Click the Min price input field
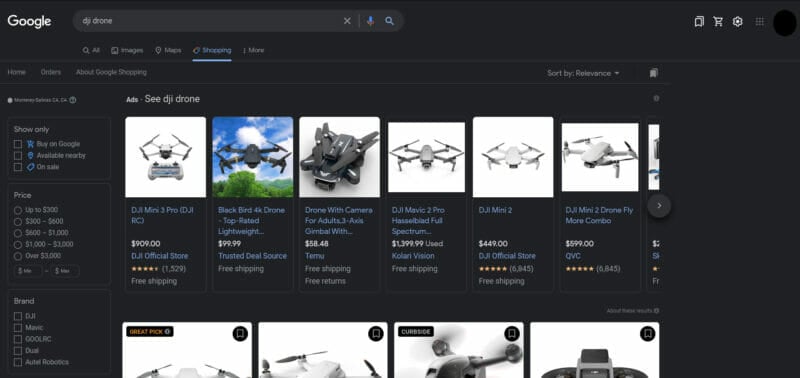The width and height of the screenshot is (800, 378). tap(29, 271)
